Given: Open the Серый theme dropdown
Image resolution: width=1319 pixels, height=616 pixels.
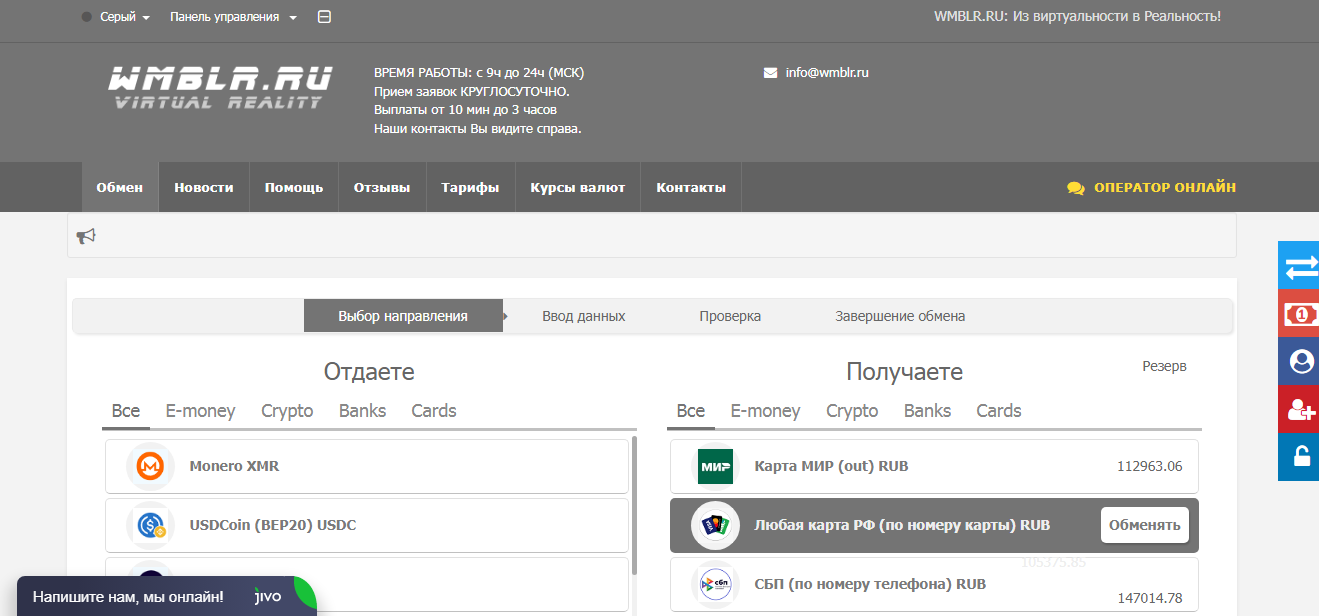Looking at the screenshot, I should (x=116, y=17).
